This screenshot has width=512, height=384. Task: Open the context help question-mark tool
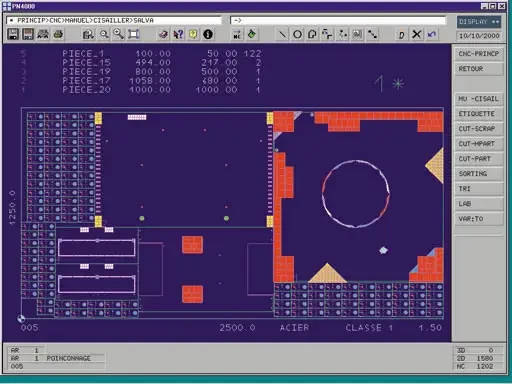pos(178,34)
